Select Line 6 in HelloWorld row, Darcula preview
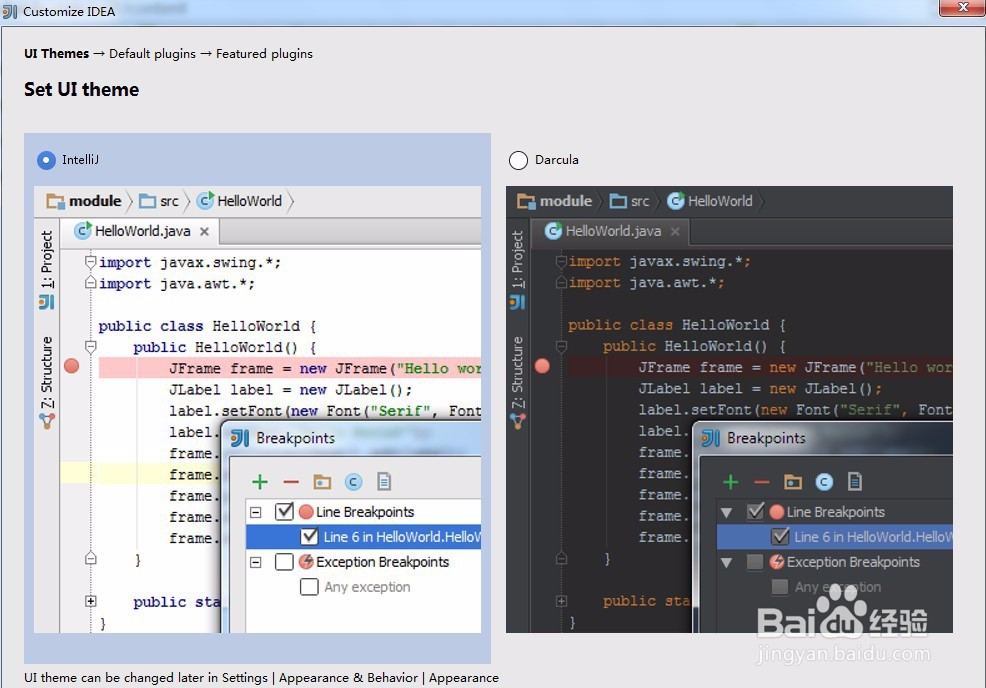 click(x=834, y=536)
